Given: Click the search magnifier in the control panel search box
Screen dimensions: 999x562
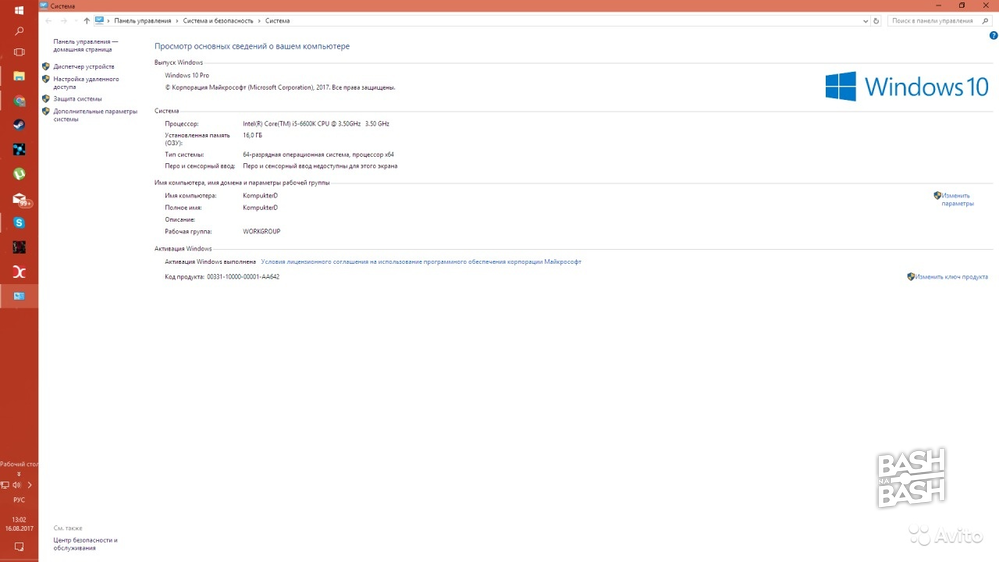Looking at the screenshot, I should [x=985, y=21].
